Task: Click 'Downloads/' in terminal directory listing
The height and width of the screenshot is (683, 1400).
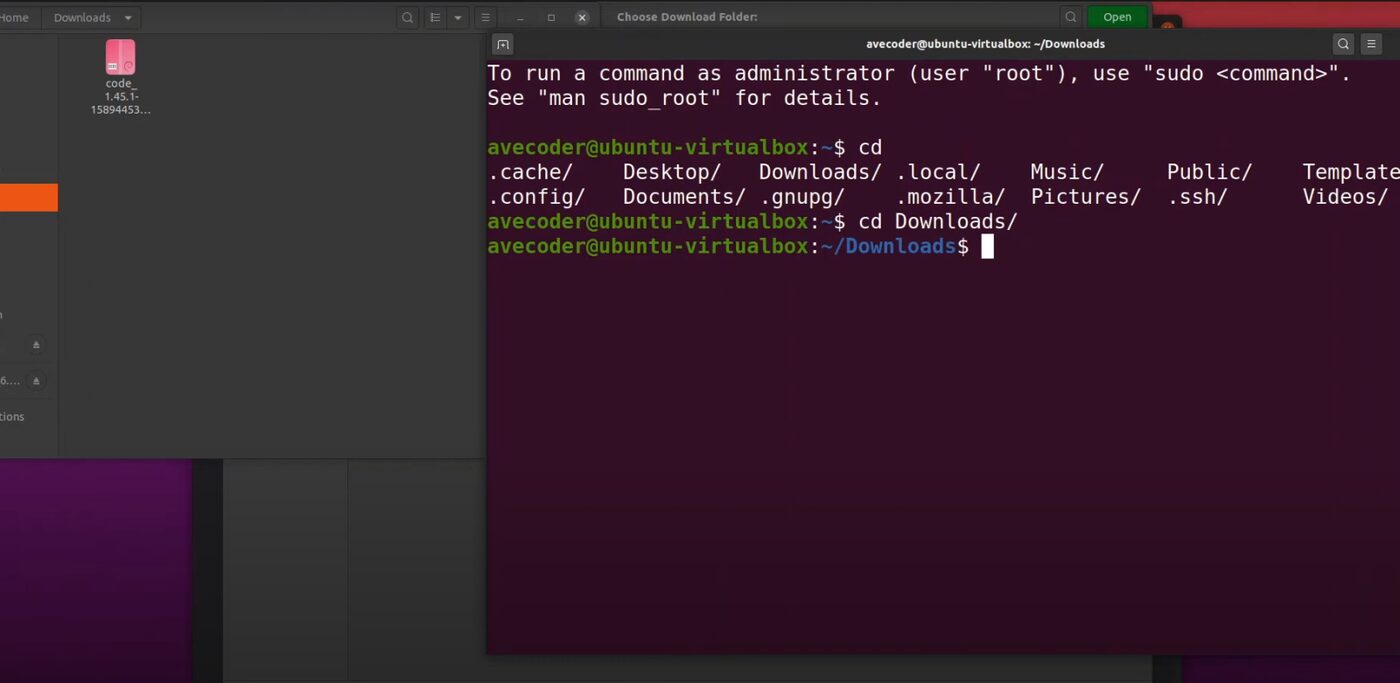Action: tap(820, 172)
